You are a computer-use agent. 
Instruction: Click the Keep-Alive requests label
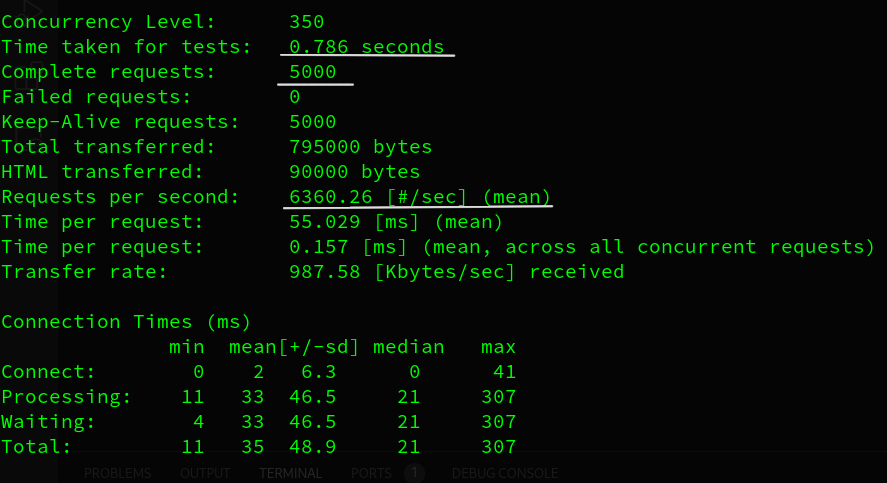[x=120, y=122]
